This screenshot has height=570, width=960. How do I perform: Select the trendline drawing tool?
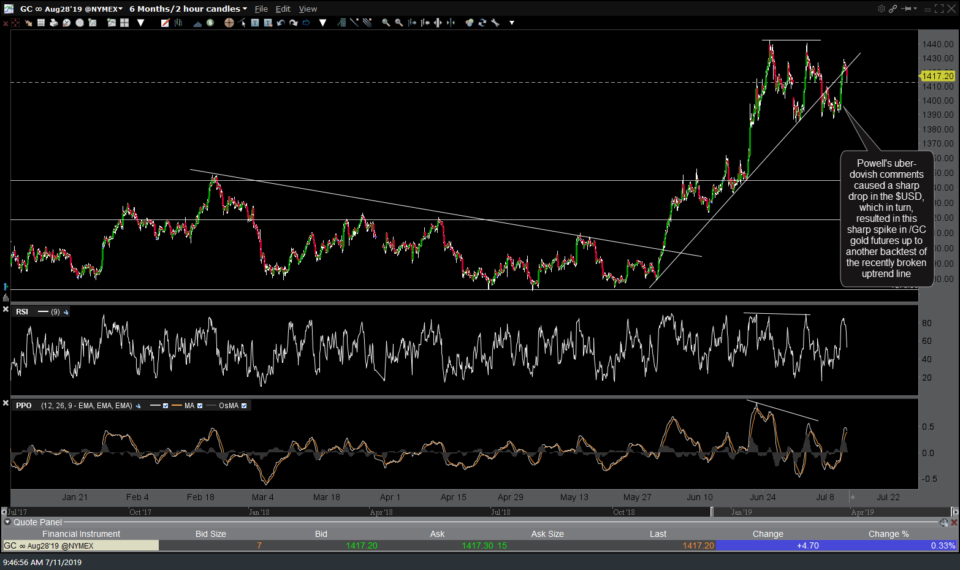(x=354, y=23)
